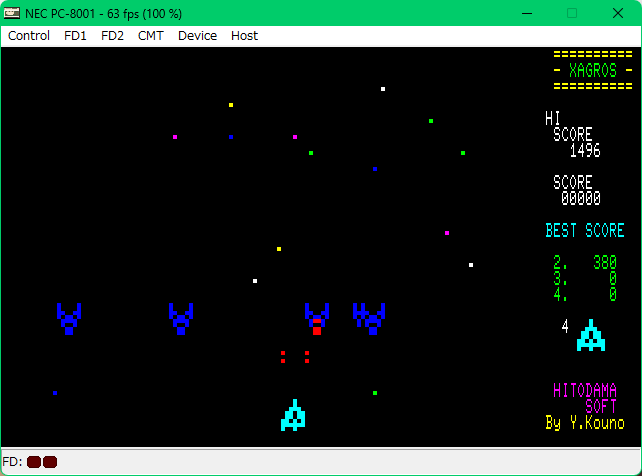Click the SCORE value 00000
The image size is (642, 476).
coord(581,199)
